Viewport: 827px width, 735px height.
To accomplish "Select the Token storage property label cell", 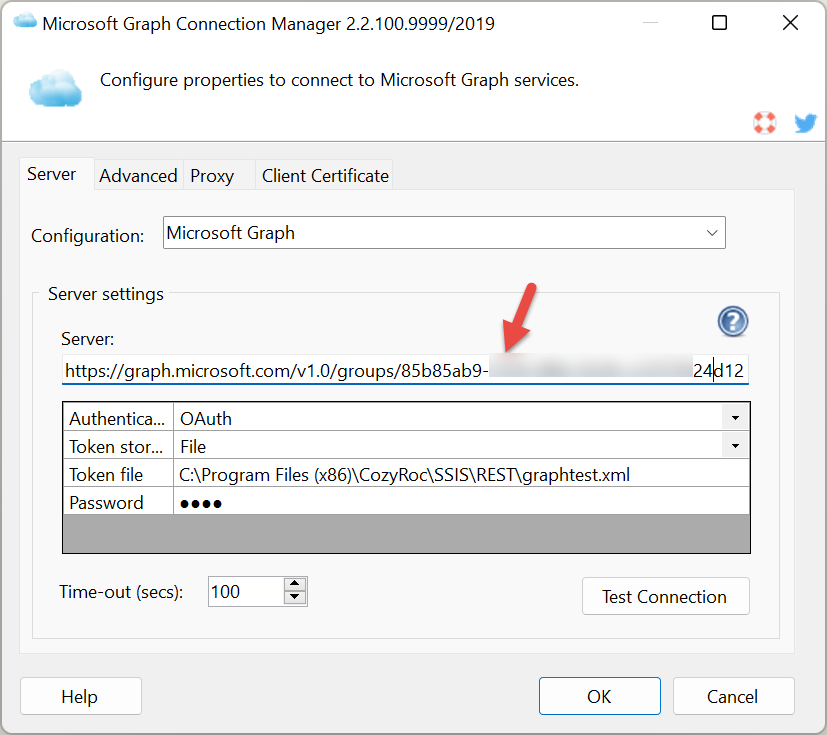I will click(x=118, y=446).
